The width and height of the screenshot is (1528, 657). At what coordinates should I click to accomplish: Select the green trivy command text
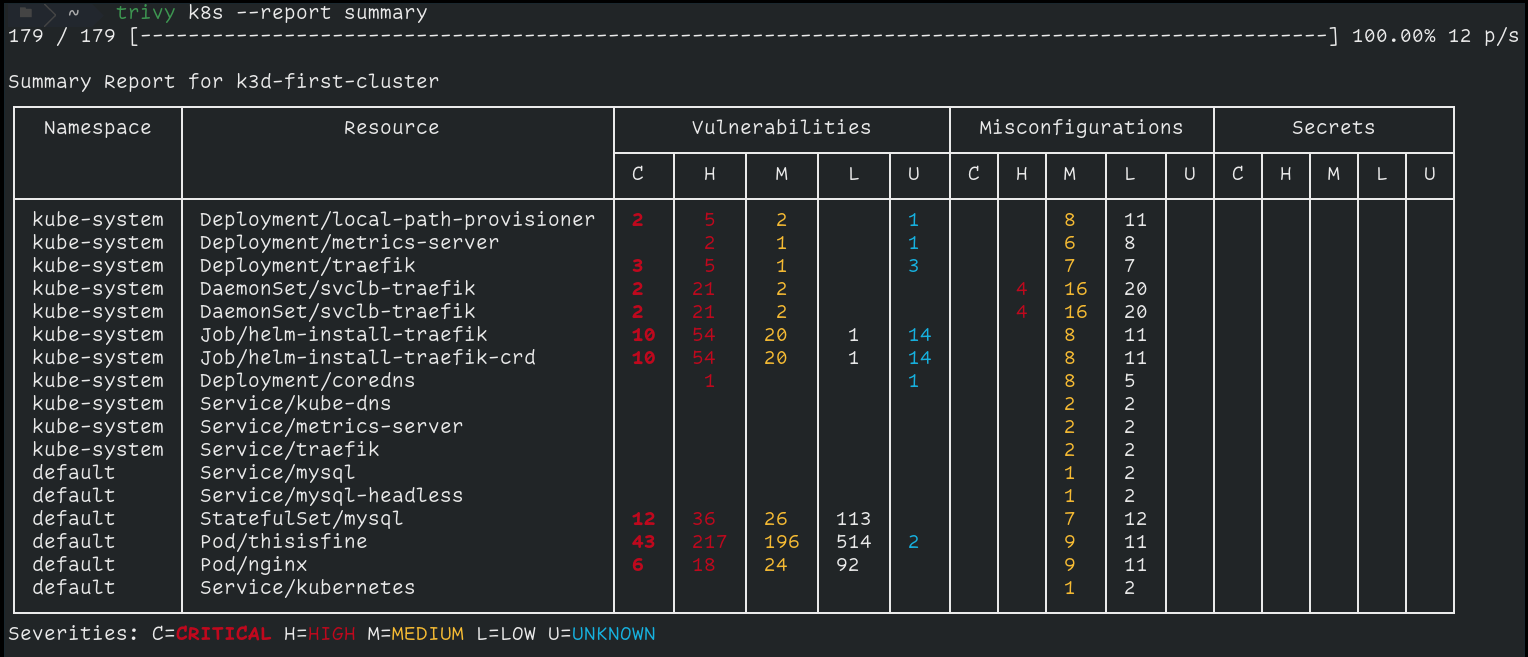(x=146, y=13)
